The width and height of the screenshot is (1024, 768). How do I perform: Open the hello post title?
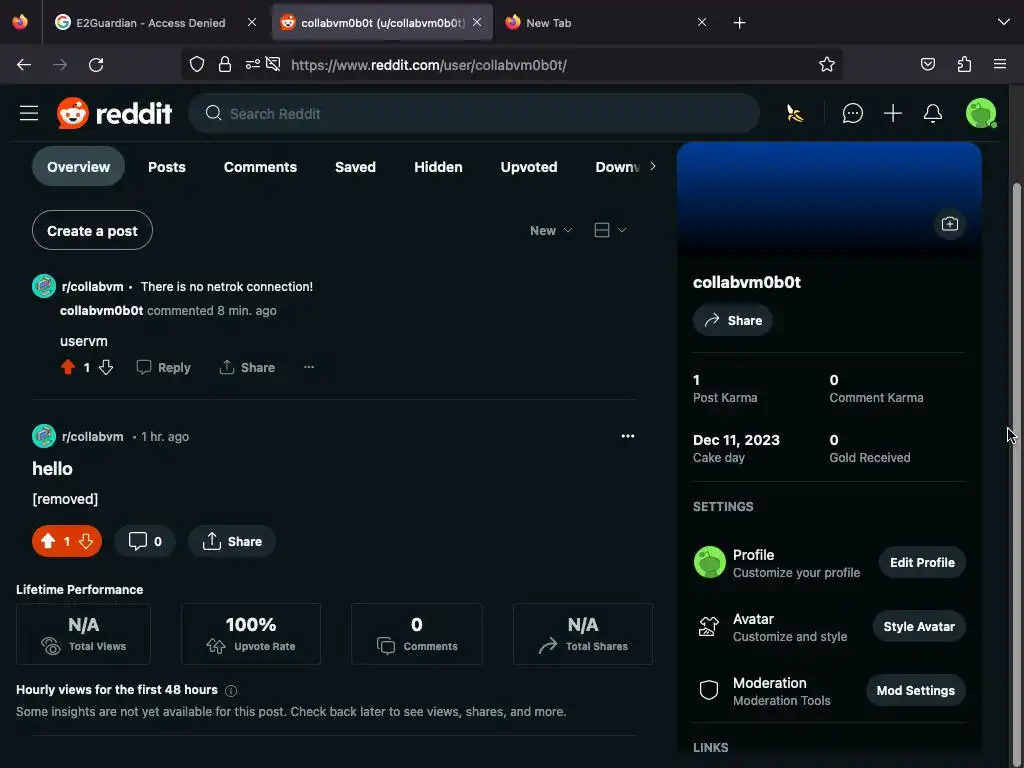pos(52,469)
